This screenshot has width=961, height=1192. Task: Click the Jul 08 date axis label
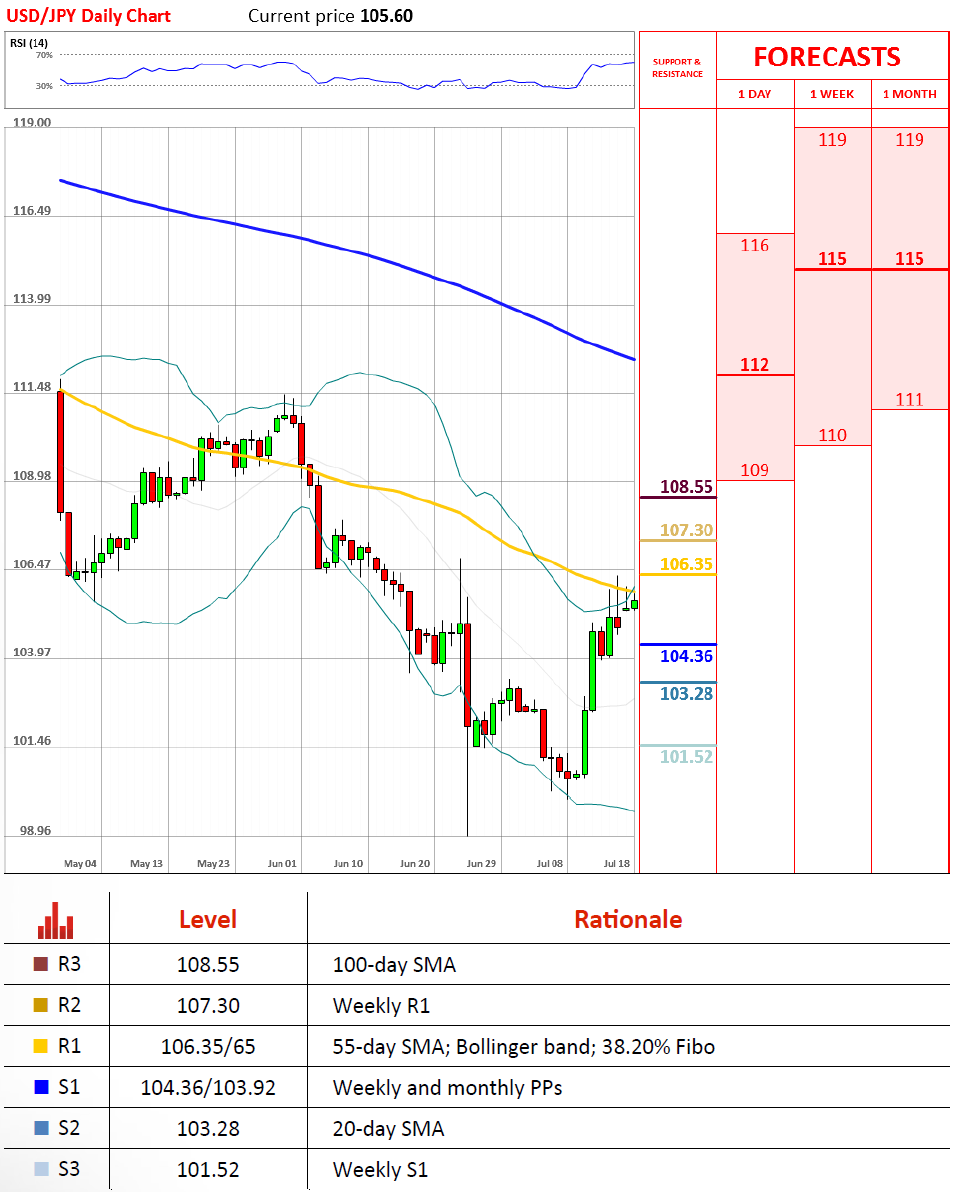point(550,864)
